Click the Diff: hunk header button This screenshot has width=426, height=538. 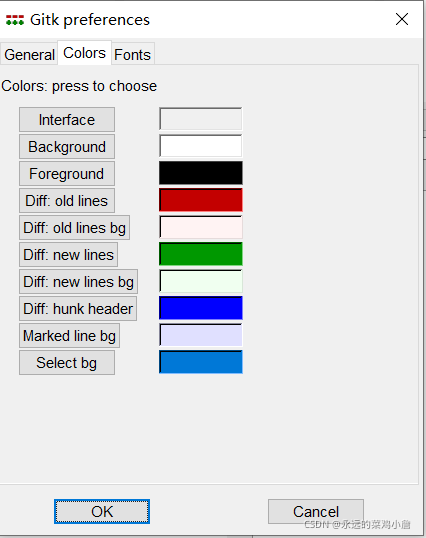coord(78,309)
